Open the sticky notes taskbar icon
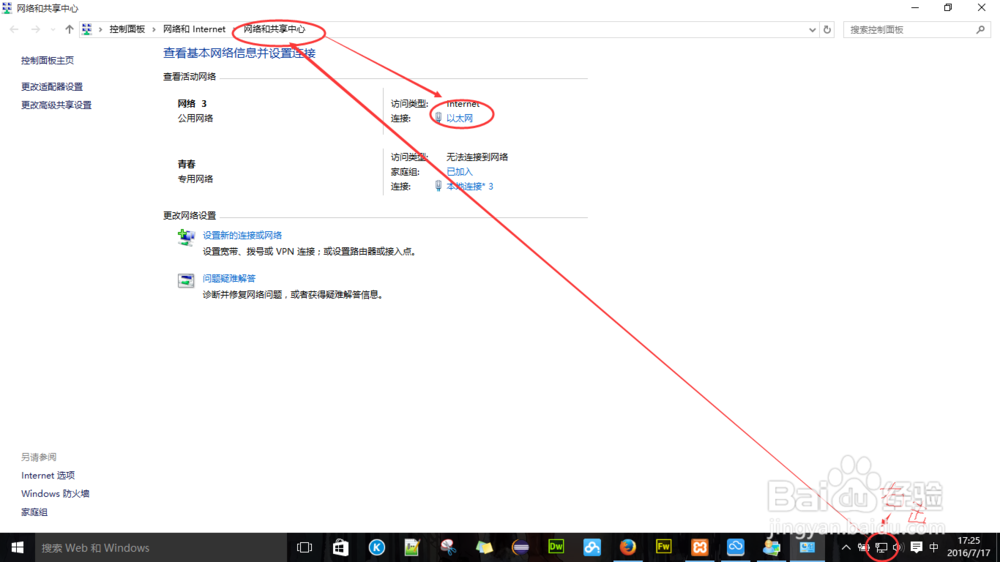Image resolution: width=1000 pixels, height=562 pixels. tap(484, 547)
